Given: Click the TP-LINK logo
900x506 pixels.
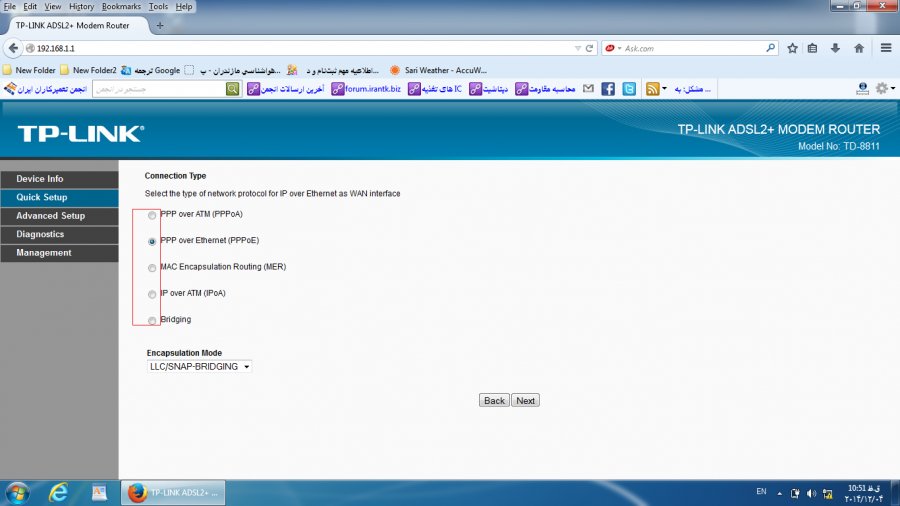Looking at the screenshot, I should (81, 134).
